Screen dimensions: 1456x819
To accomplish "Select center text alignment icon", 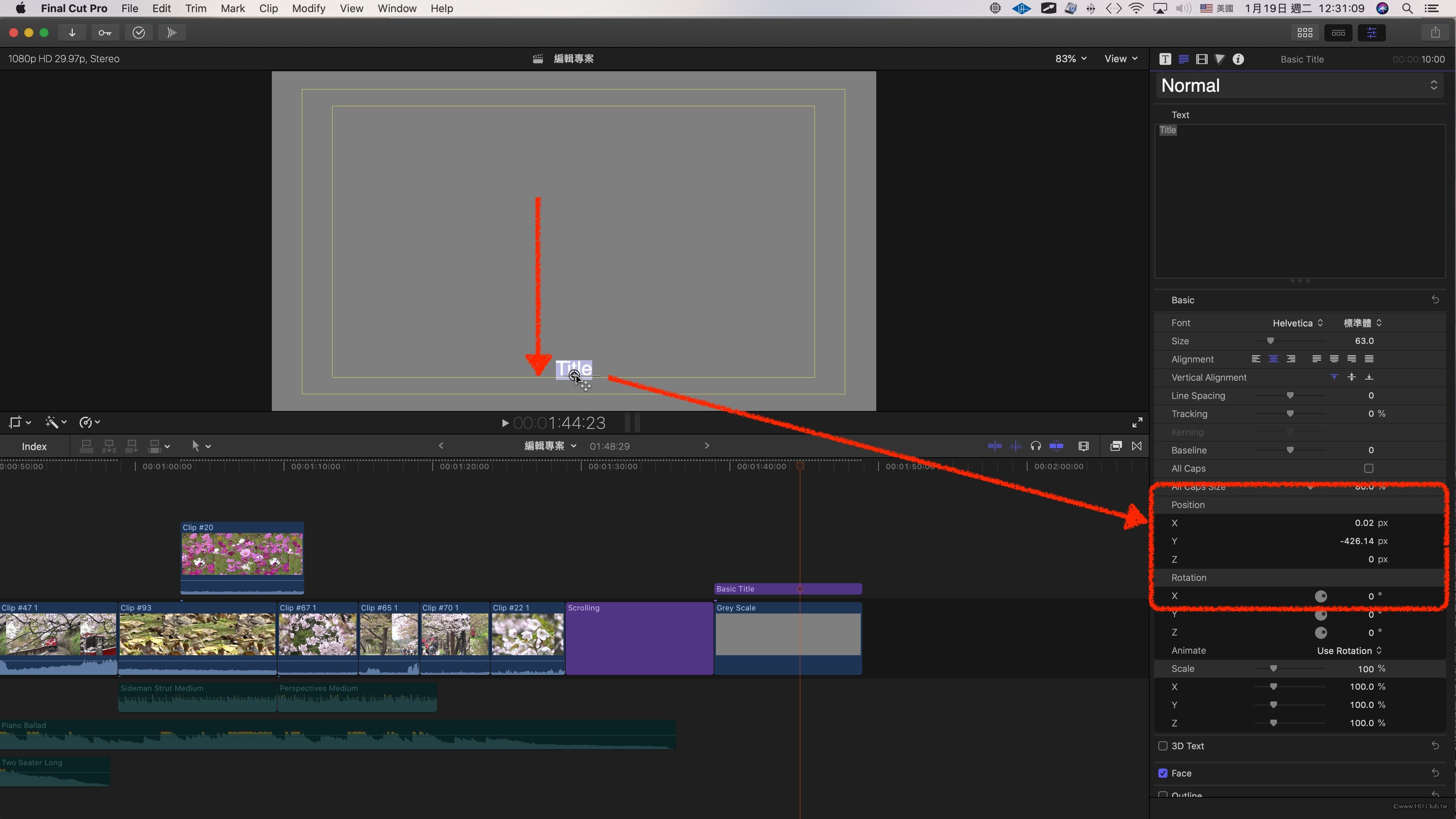I will click(x=1274, y=359).
